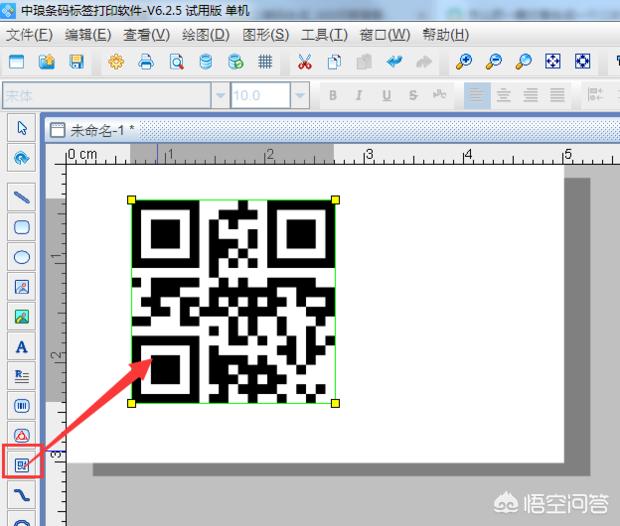The height and width of the screenshot is (526, 620).
Task: Toggle Italic formatting
Action: [359, 95]
